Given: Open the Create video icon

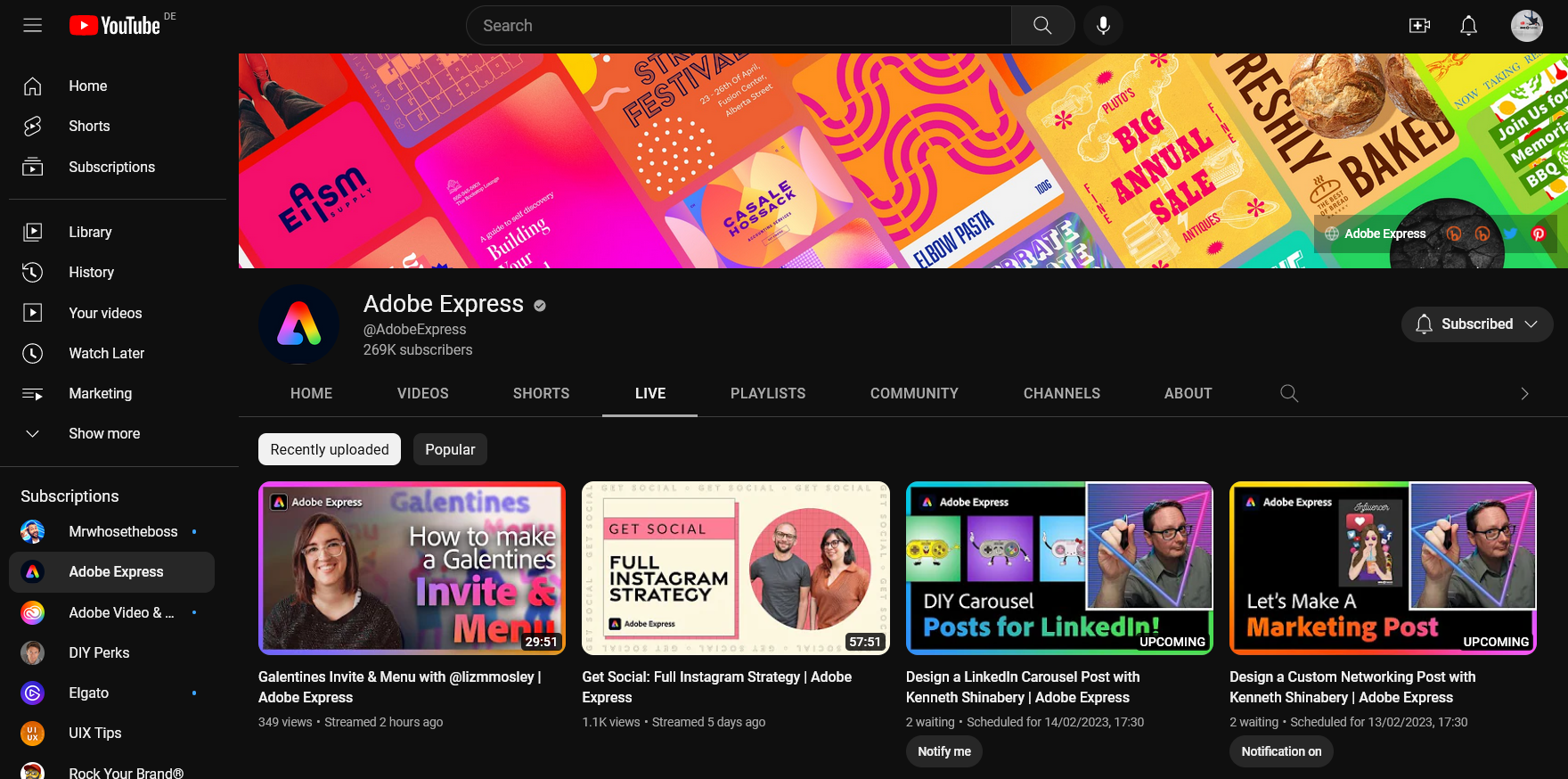Looking at the screenshot, I should (1419, 26).
